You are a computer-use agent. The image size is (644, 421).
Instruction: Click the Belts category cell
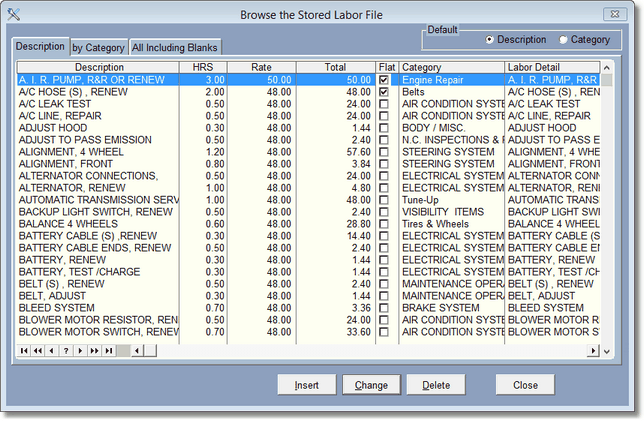pyautogui.click(x=413, y=92)
